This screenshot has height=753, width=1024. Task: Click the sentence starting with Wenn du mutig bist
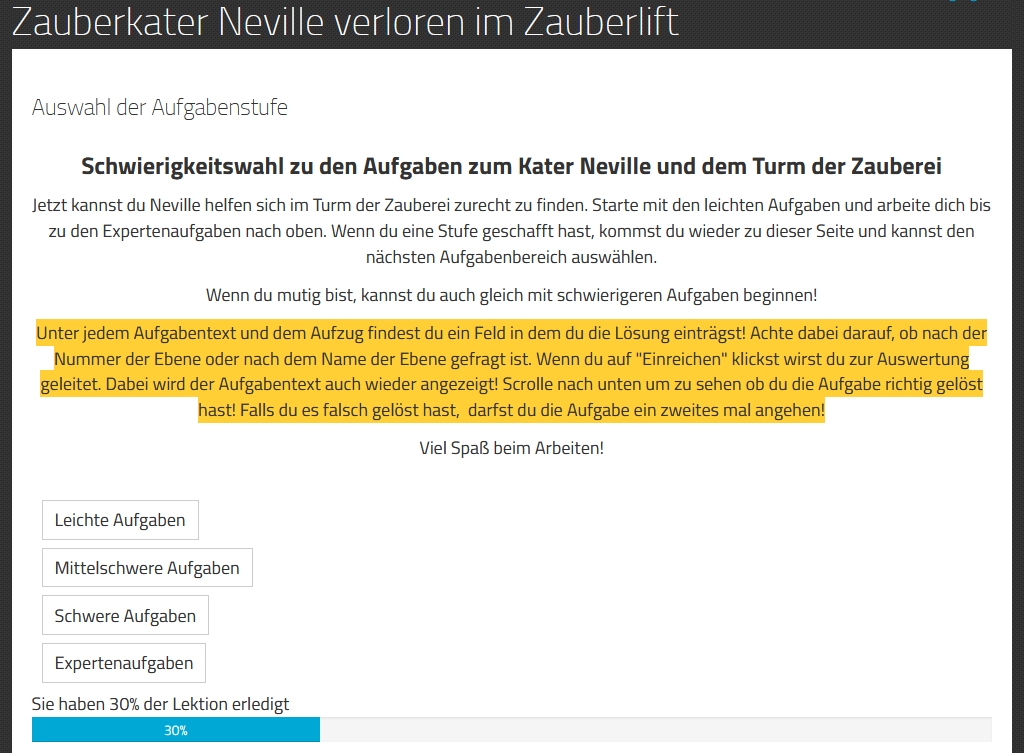pos(511,295)
